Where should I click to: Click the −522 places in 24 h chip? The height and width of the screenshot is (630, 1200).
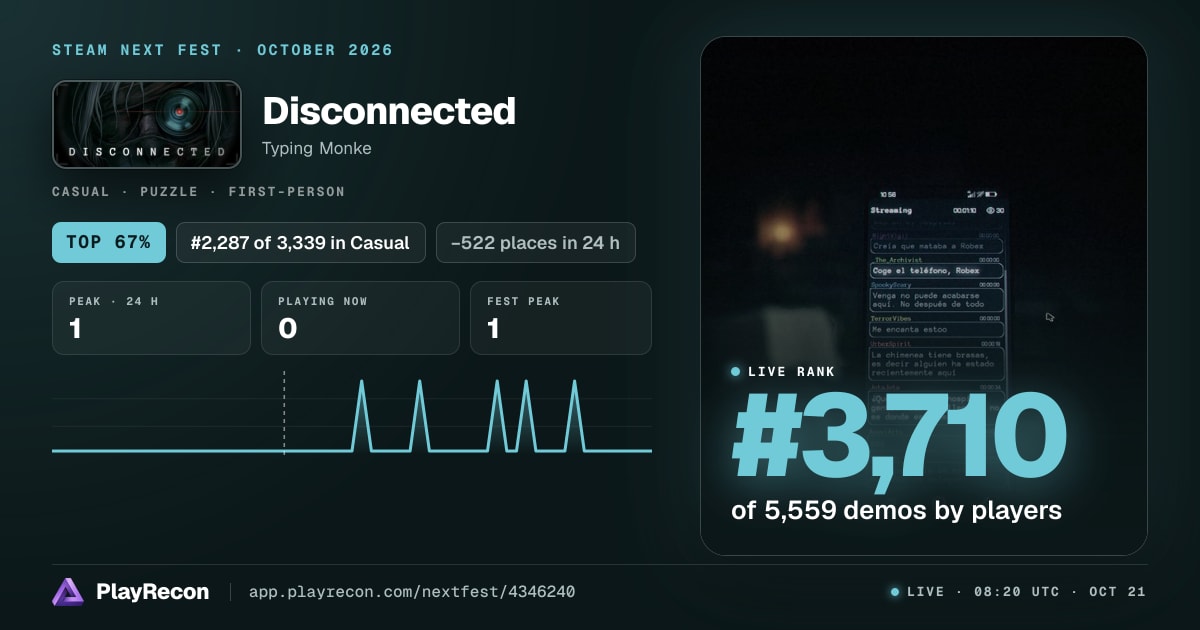(x=535, y=242)
